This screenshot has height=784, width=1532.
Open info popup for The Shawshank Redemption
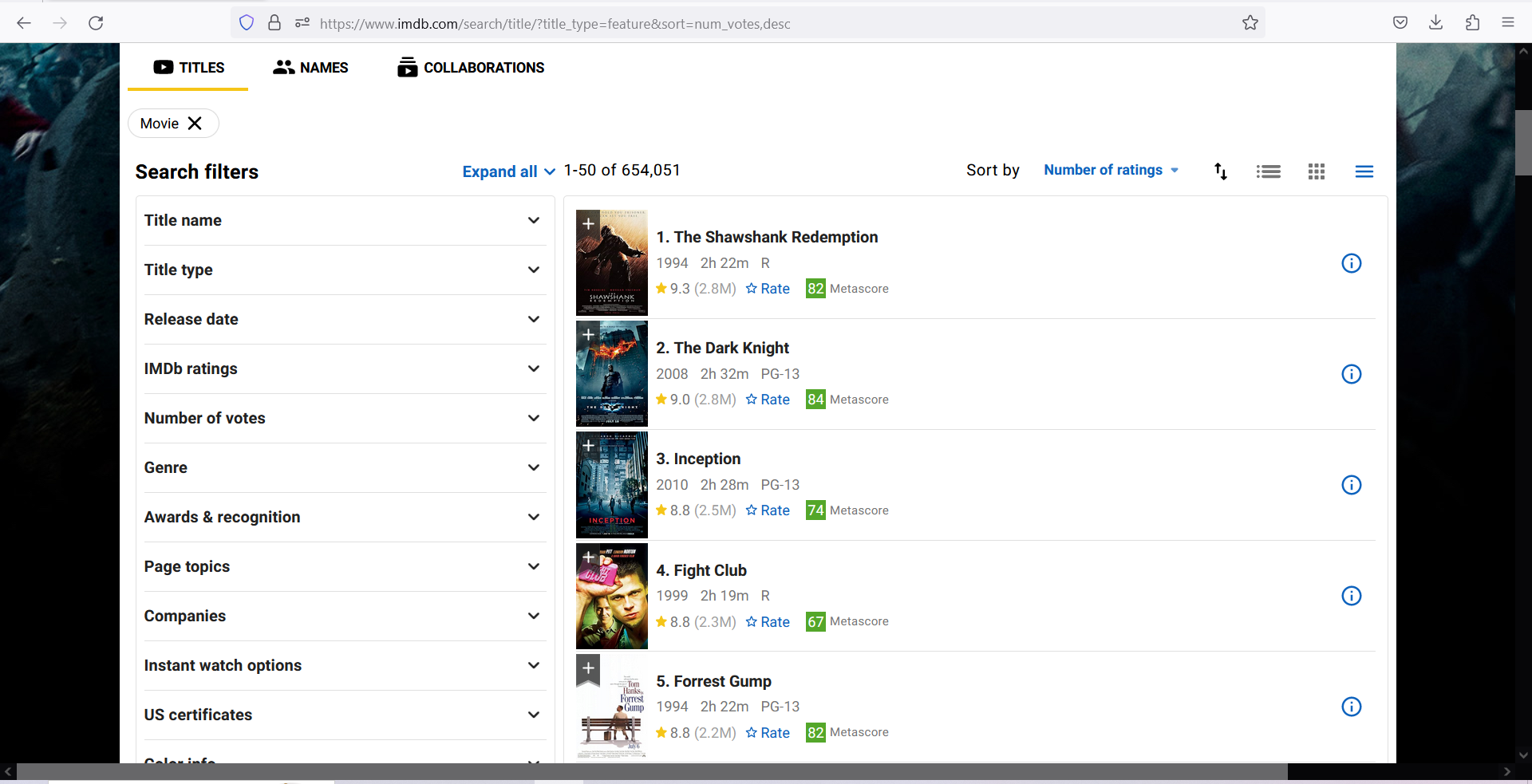1351,262
